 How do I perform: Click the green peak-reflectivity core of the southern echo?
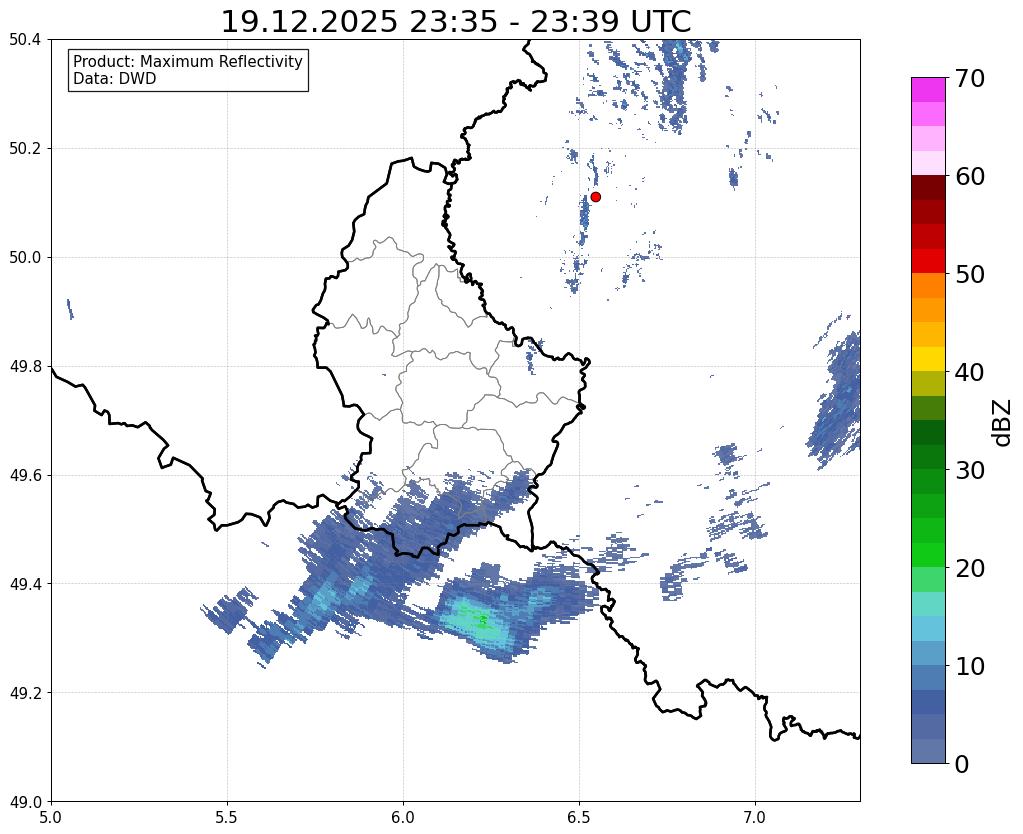coord(482,619)
